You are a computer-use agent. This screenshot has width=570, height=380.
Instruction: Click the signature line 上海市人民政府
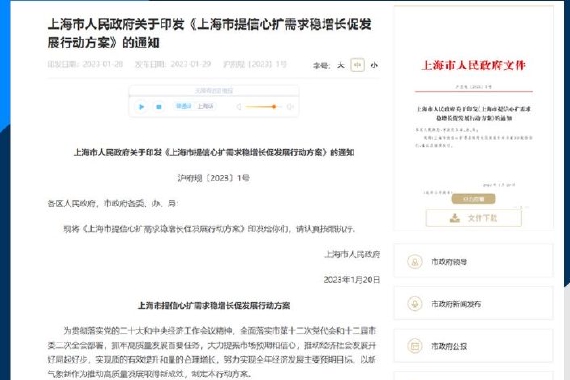click(352, 254)
